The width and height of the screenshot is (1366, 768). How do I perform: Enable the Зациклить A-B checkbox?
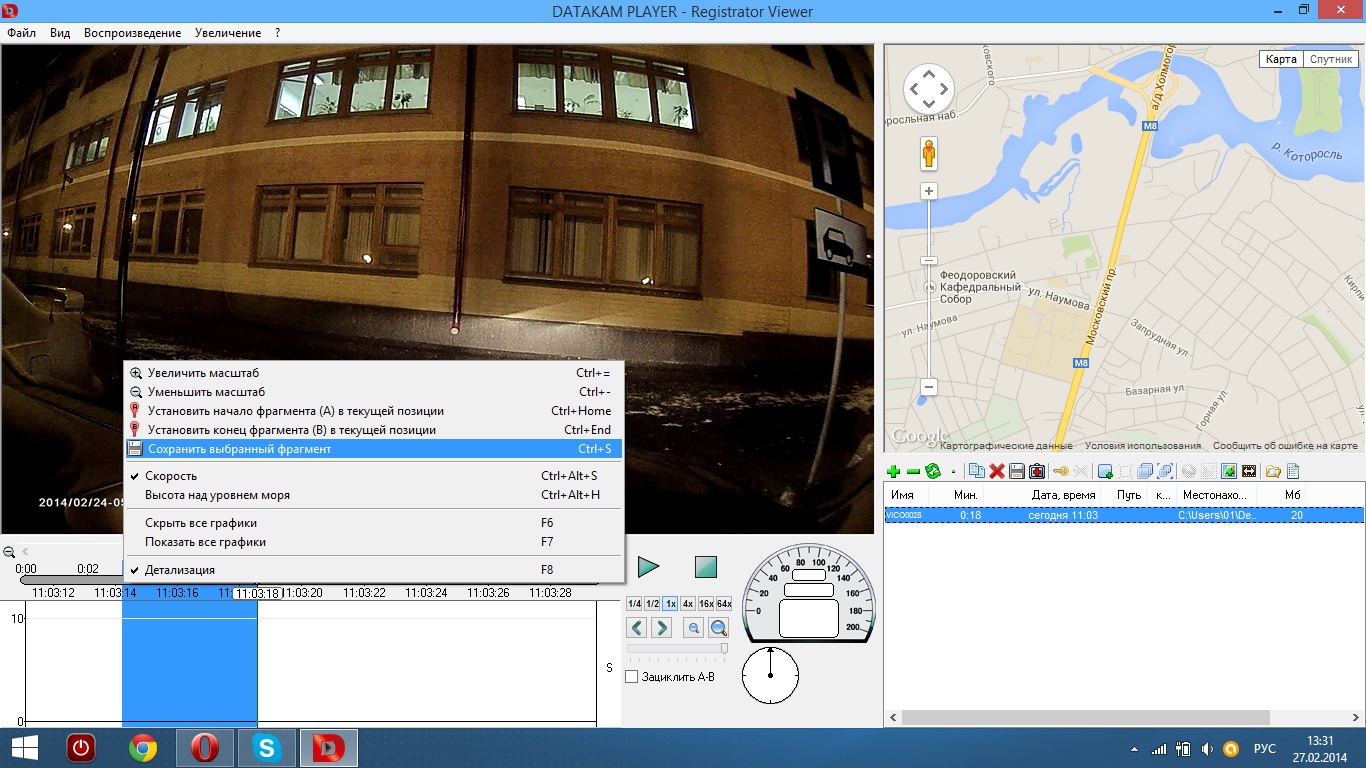(632, 677)
